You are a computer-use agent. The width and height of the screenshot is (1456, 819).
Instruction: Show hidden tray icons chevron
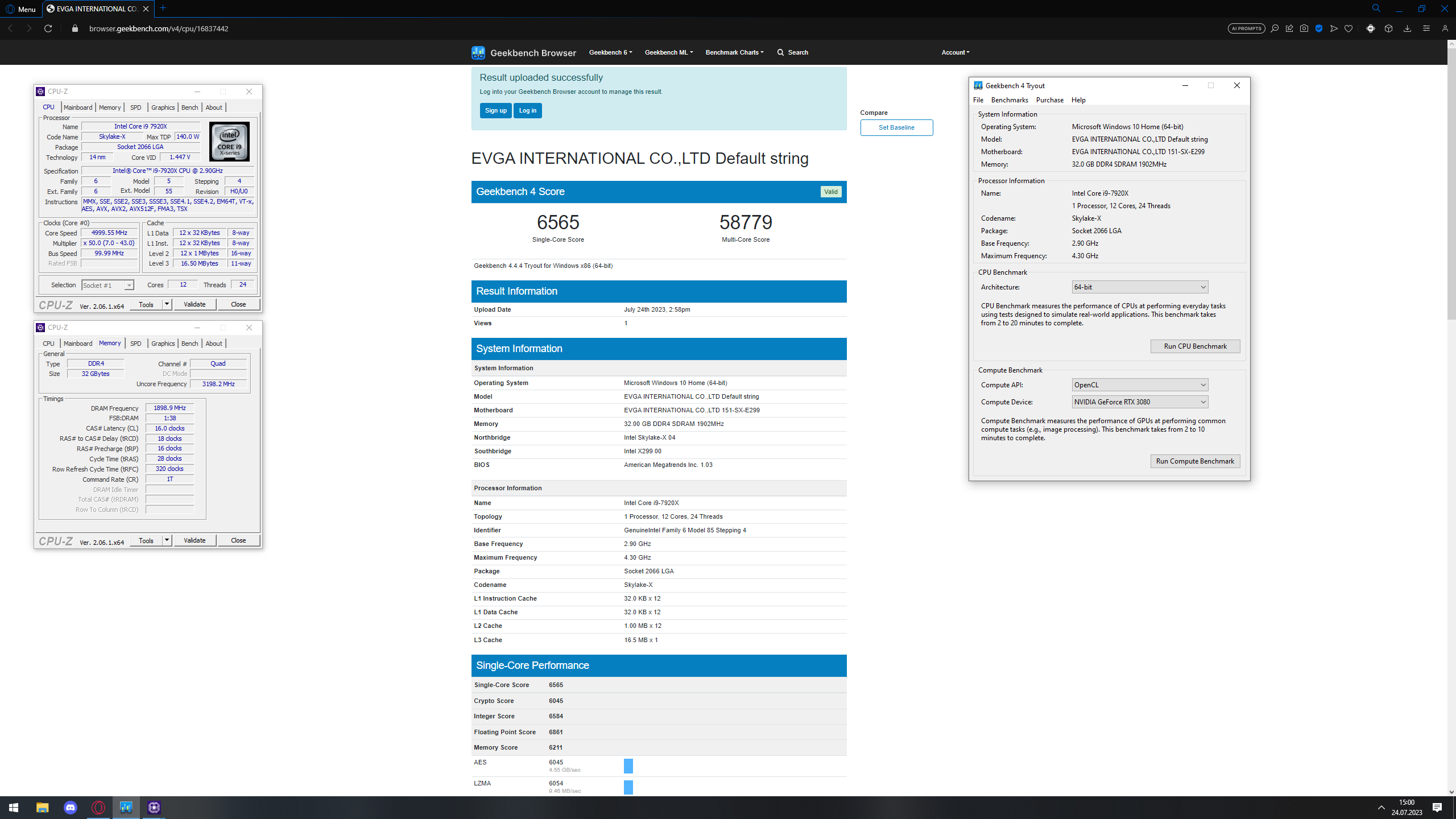pyautogui.click(x=1381, y=808)
